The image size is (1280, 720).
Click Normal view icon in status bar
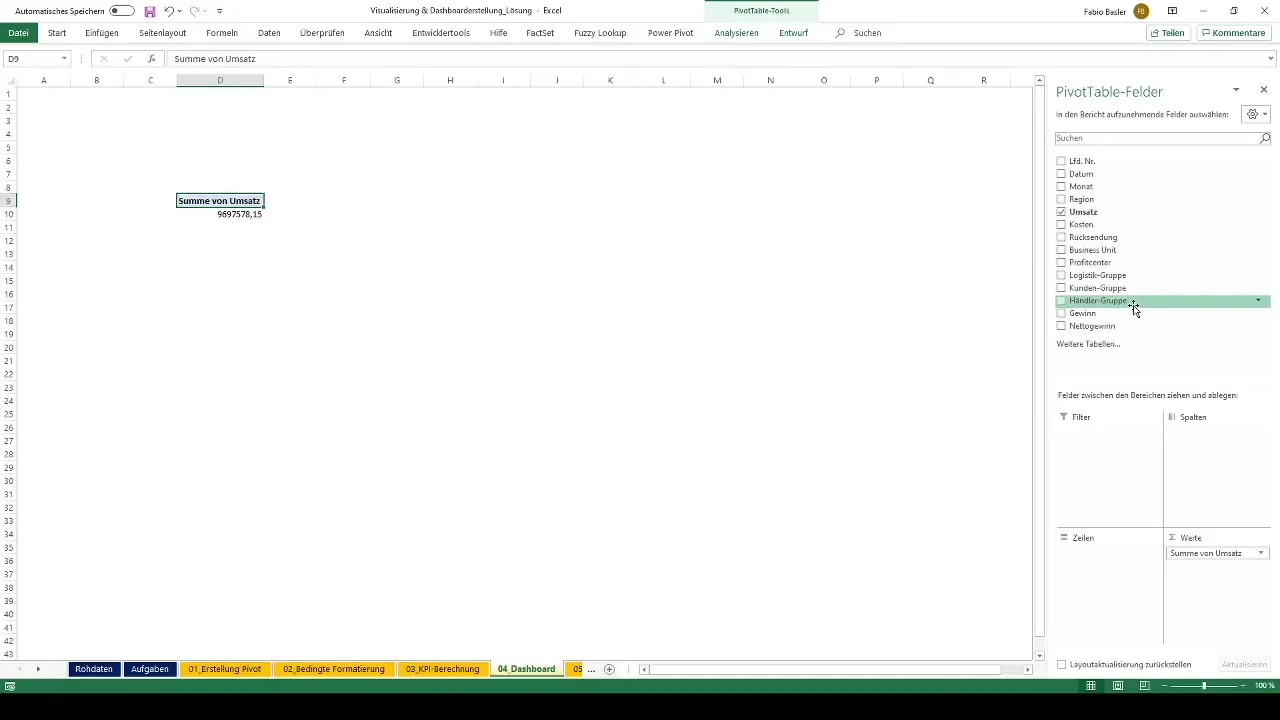(1091, 686)
